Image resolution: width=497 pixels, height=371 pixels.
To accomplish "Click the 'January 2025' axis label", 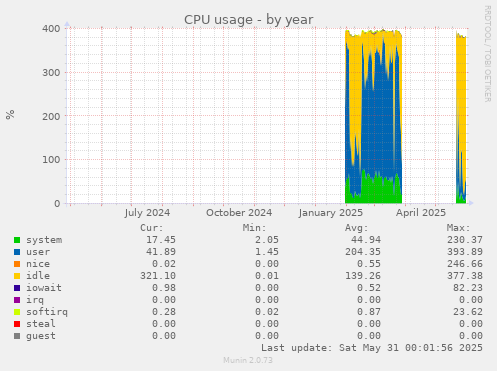I will coord(331,213).
